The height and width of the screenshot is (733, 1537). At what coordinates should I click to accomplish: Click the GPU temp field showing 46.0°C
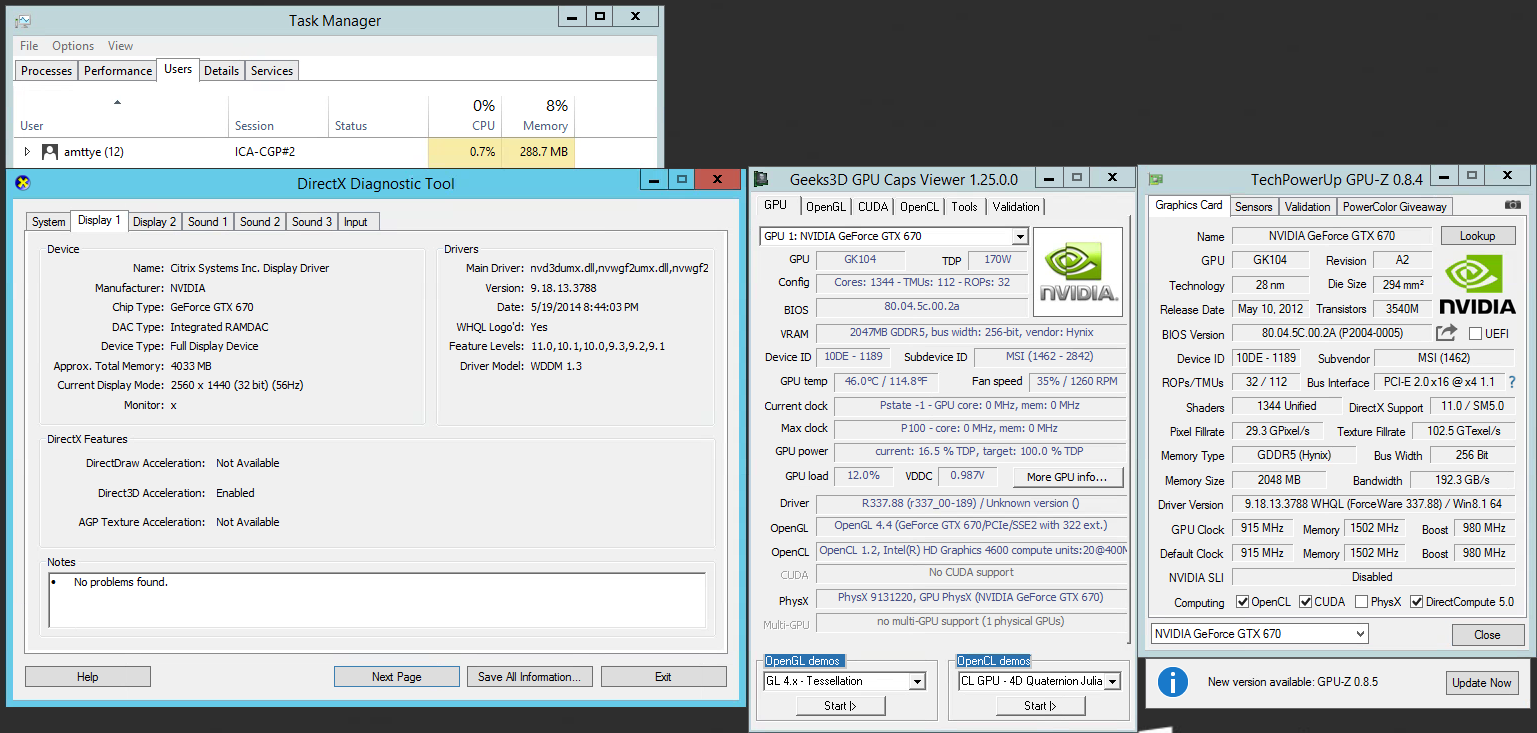[886, 381]
